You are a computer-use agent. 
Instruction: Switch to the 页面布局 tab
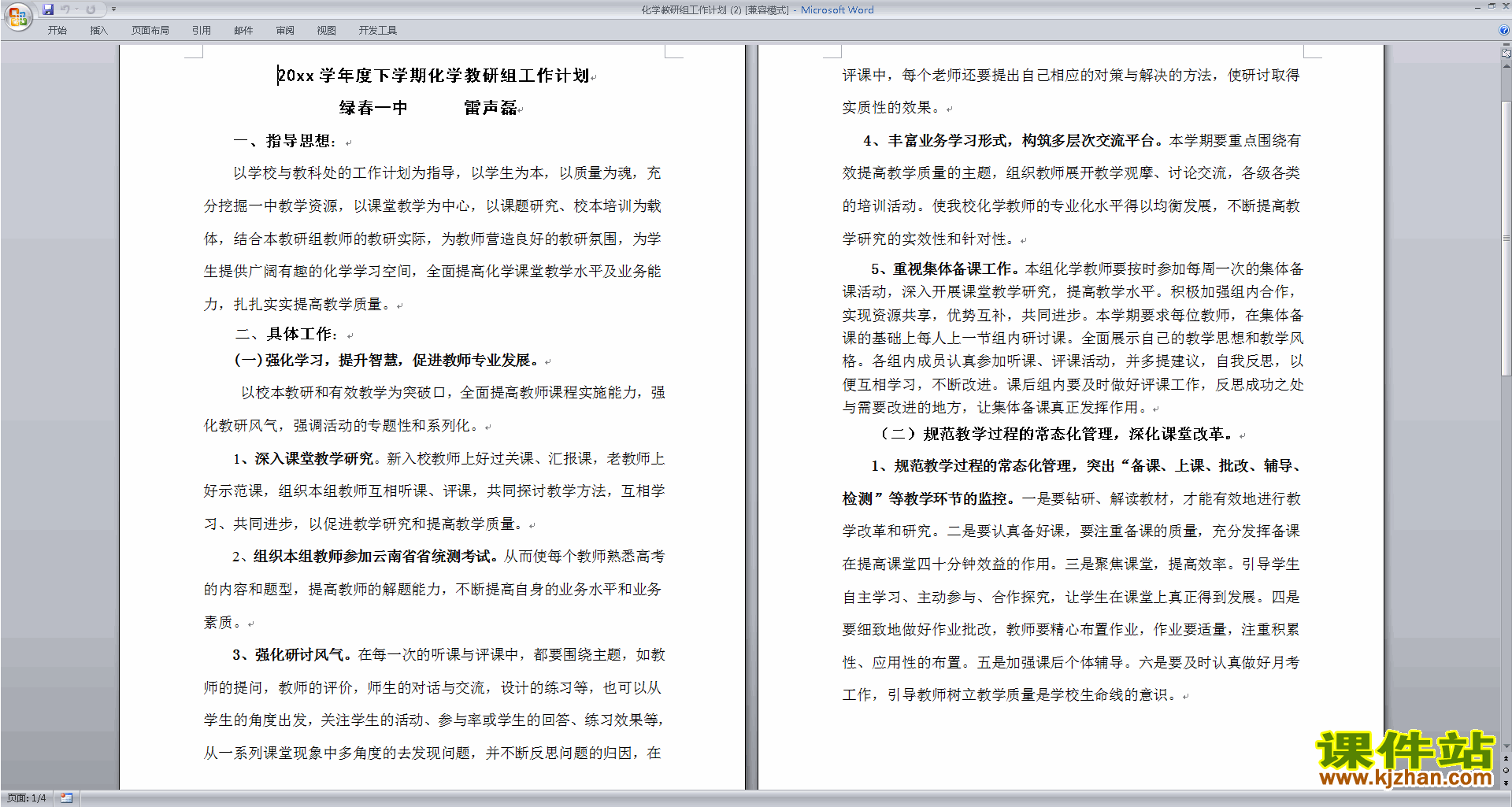pos(150,30)
